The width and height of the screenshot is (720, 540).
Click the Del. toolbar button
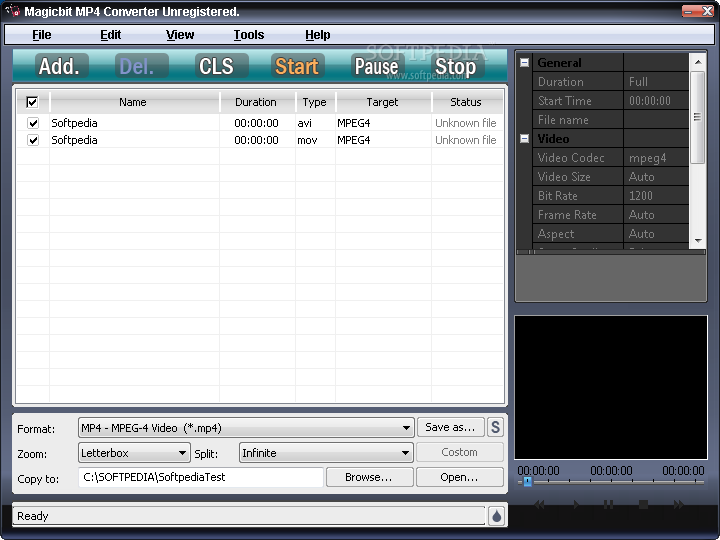click(140, 66)
